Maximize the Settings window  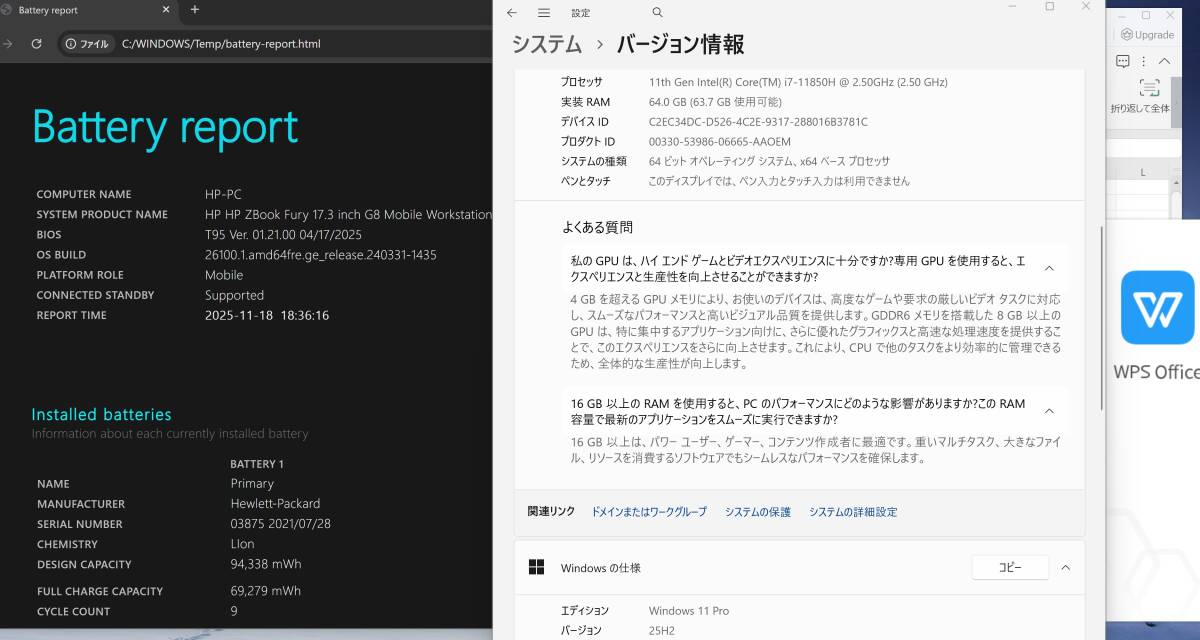(1049, 6)
